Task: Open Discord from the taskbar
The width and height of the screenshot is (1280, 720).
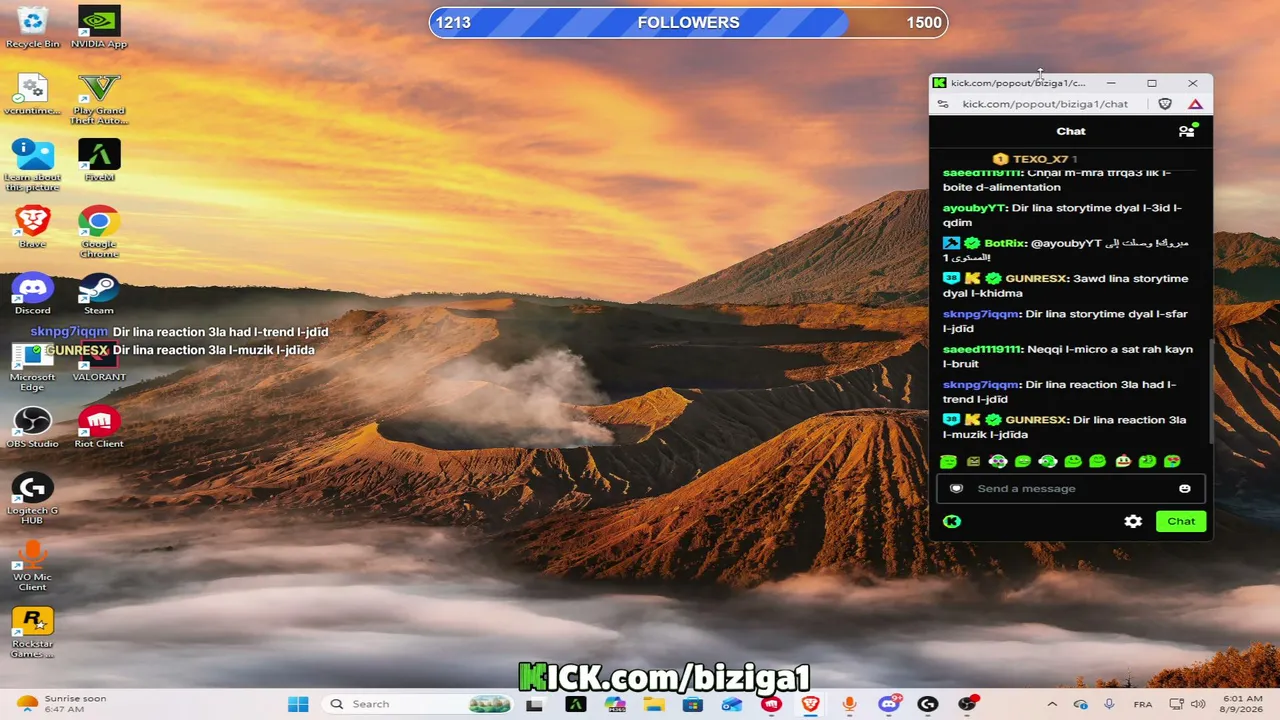Action: point(888,704)
